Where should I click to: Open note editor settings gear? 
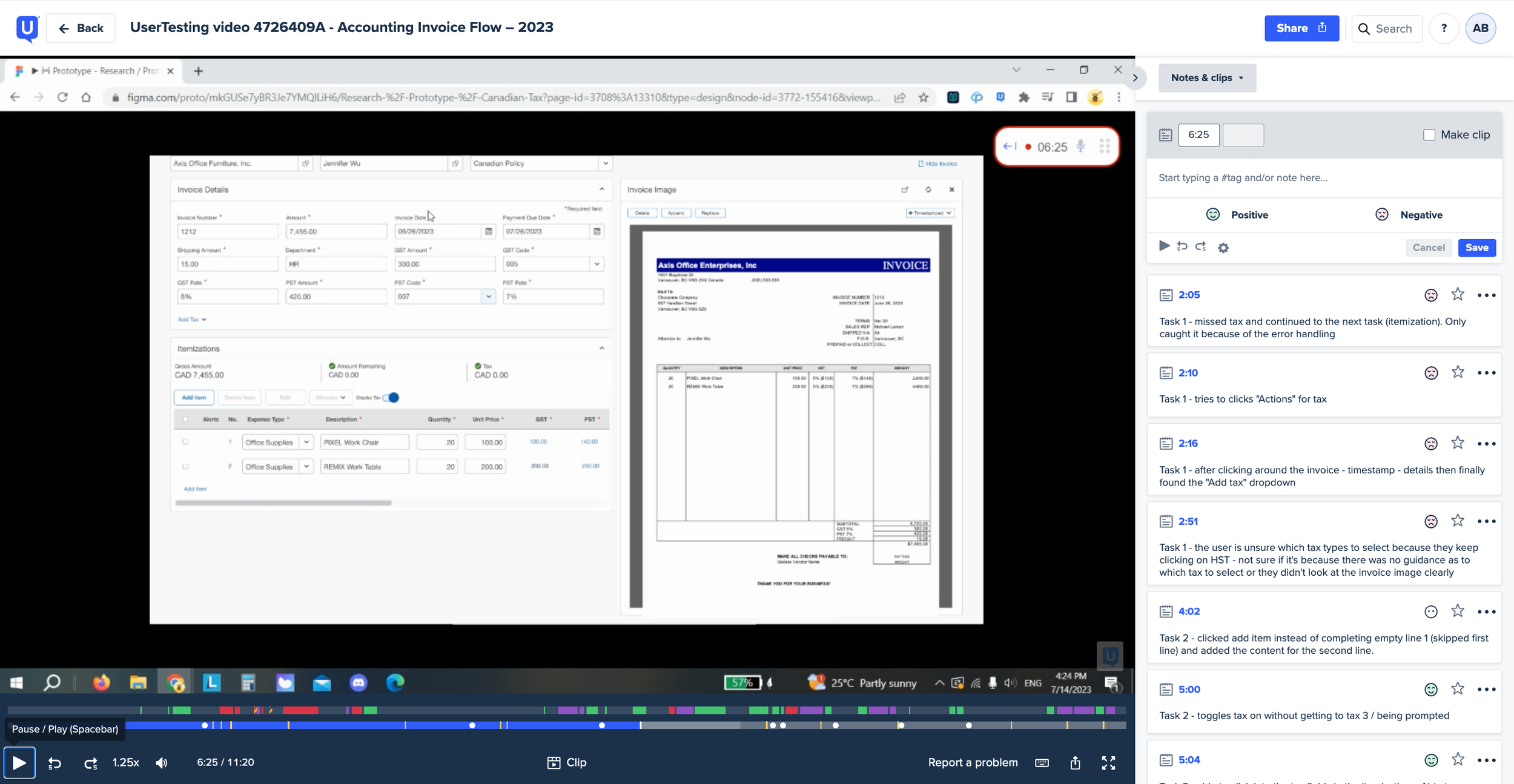1223,248
